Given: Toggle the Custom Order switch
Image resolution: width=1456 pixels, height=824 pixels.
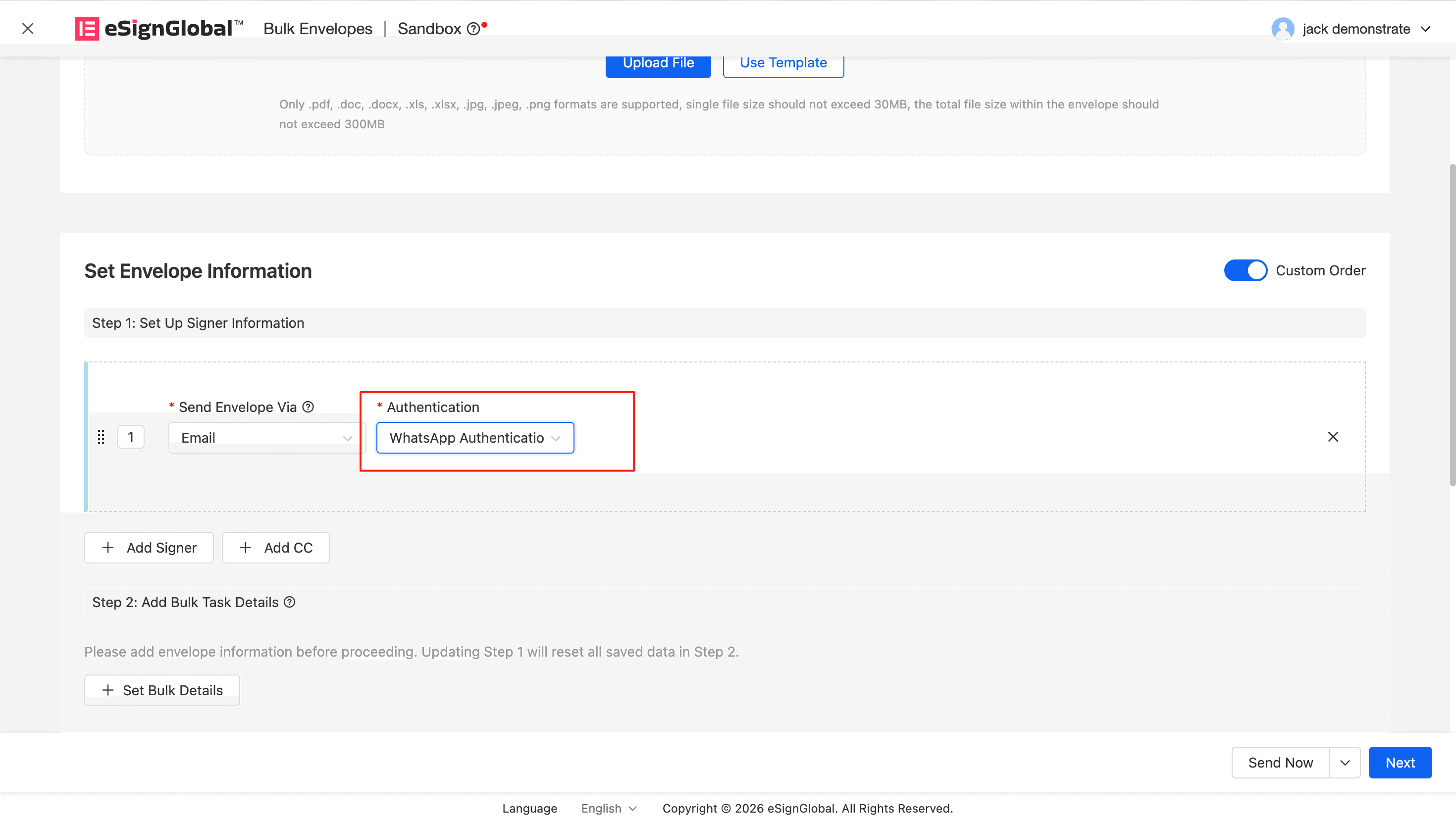Looking at the screenshot, I should (x=1245, y=270).
